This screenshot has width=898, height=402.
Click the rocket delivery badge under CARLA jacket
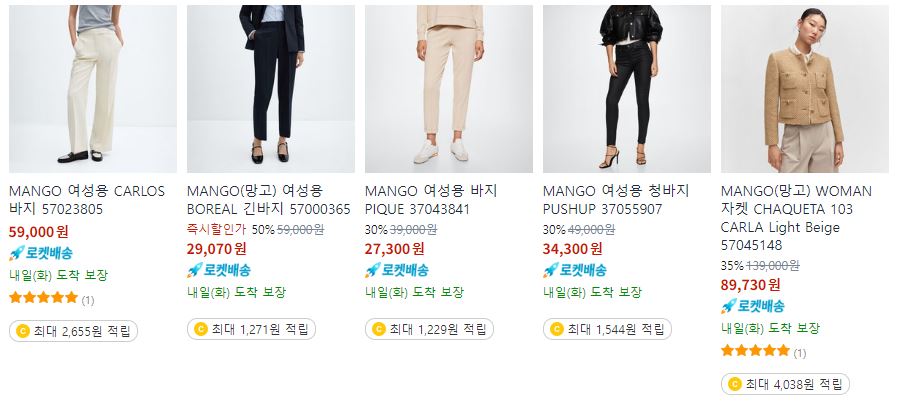pos(753,306)
